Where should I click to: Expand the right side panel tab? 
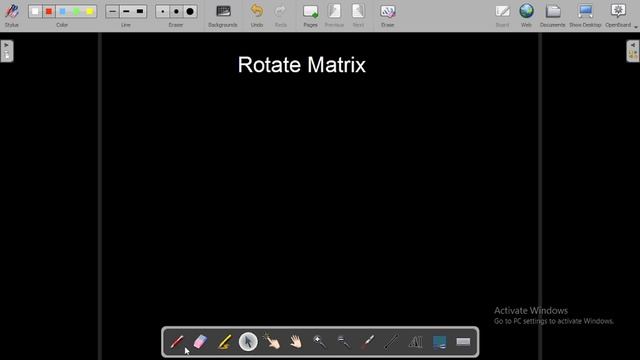633,51
